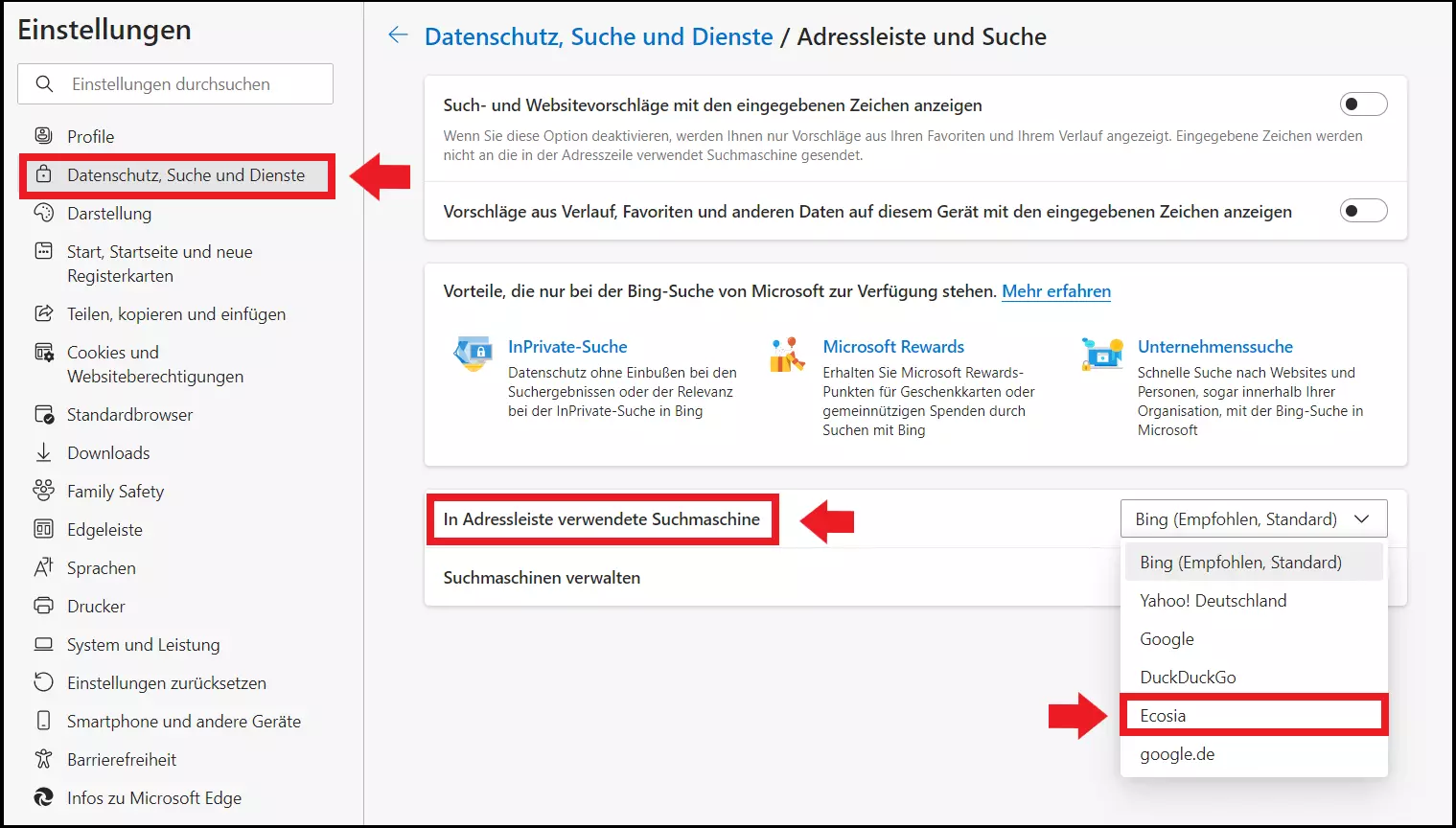Screen dimensions: 1456x828
Task: Click the back arrow next to the breadcrumb
Action: (x=398, y=36)
